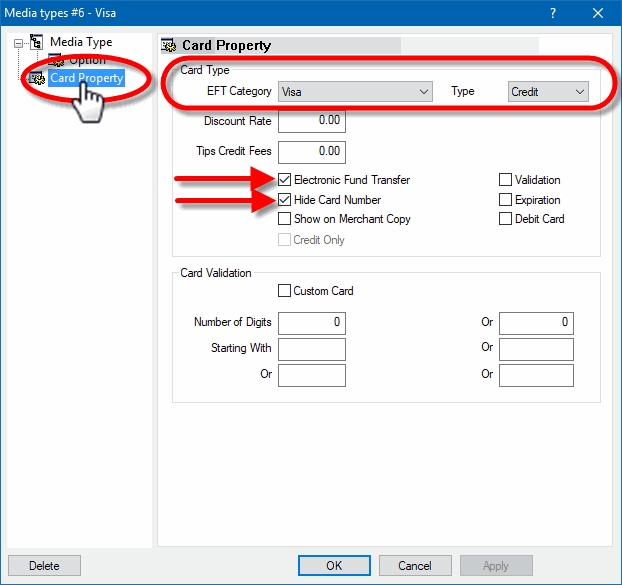The width and height of the screenshot is (622, 585).
Task: Collapse the Media Type tree node
Action: point(17,43)
